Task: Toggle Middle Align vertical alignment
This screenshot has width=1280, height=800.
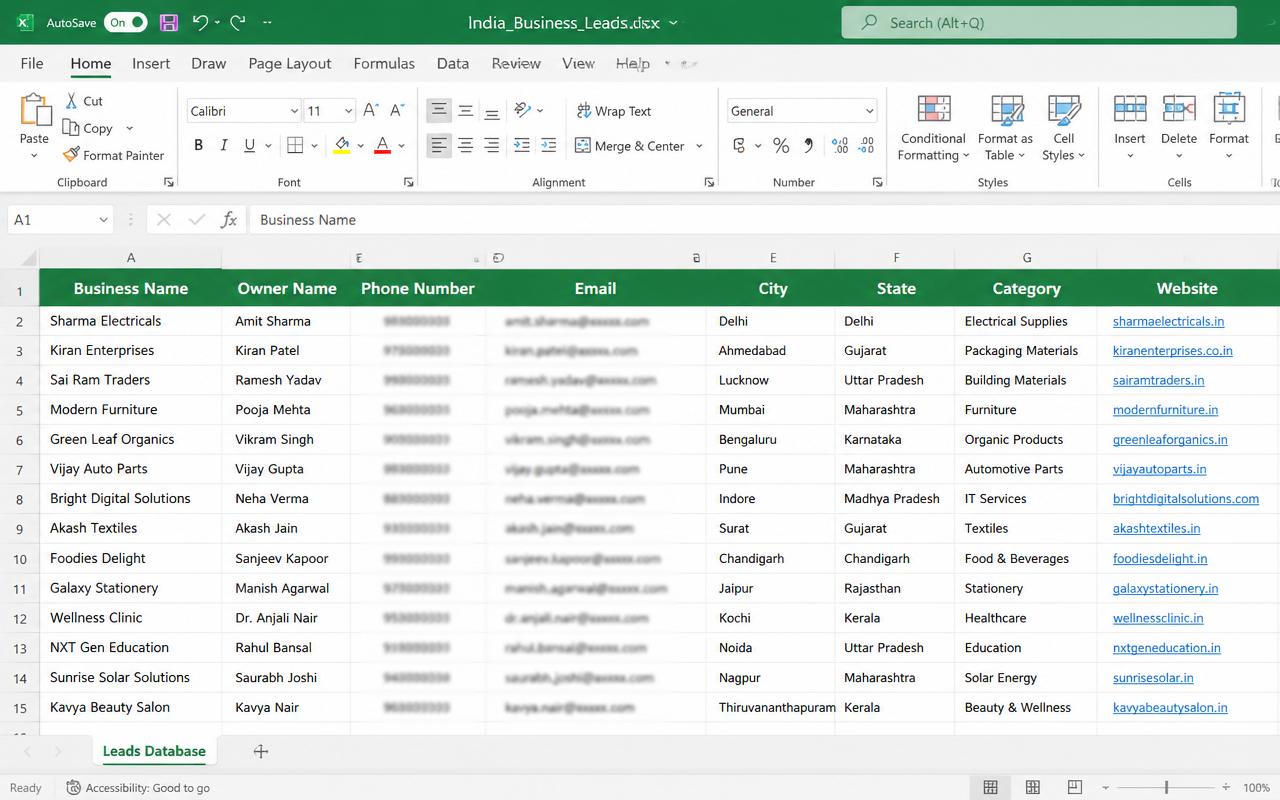Action: pos(465,111)
